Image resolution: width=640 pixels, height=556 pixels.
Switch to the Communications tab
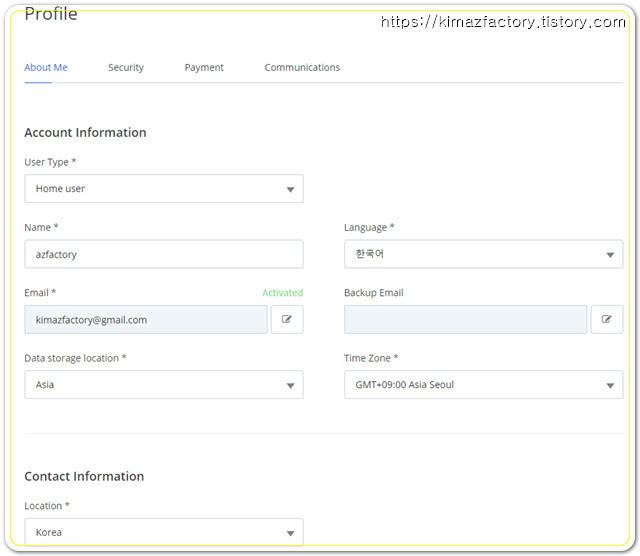click(302, 67)
